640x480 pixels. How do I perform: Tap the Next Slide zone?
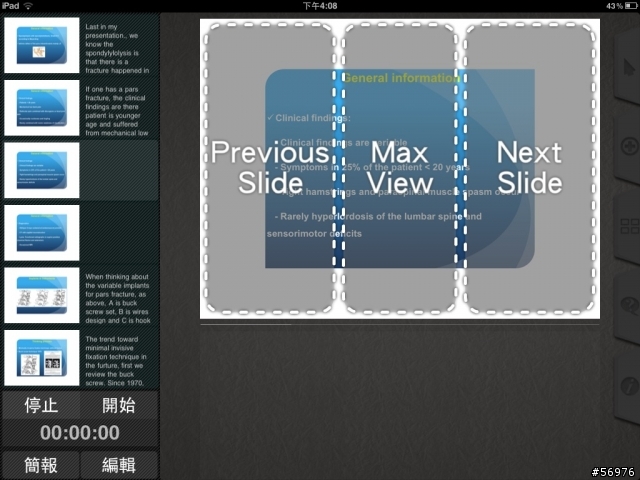click(x=529, y=168)
